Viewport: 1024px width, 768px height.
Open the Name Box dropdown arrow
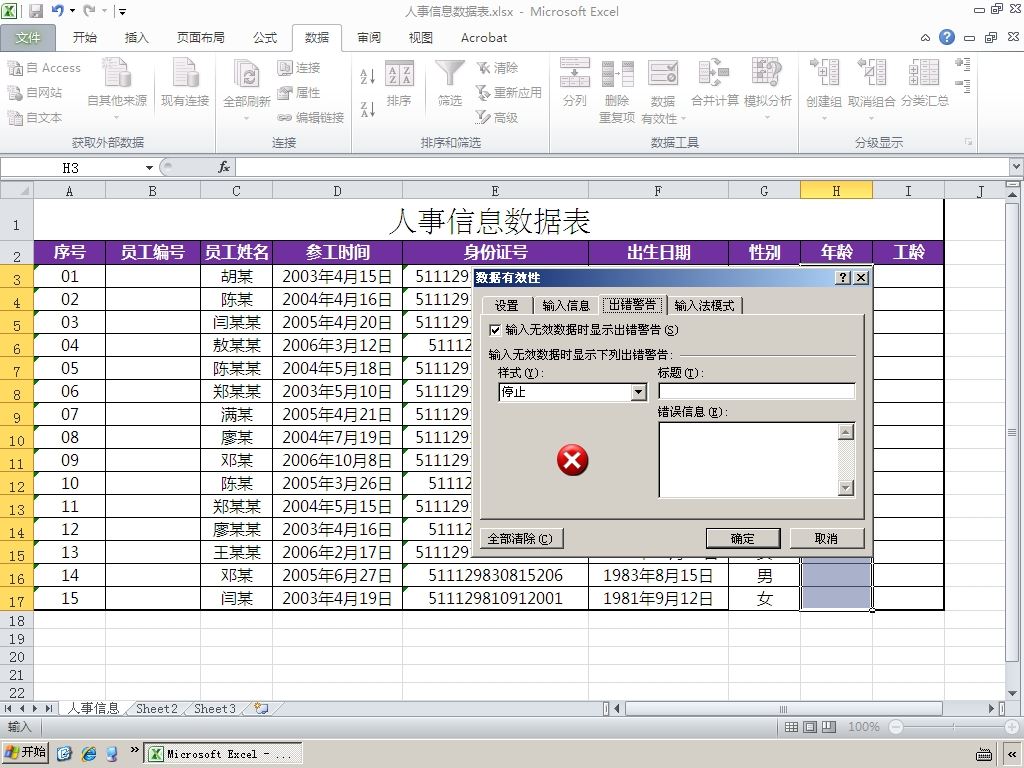pos(150,168)
